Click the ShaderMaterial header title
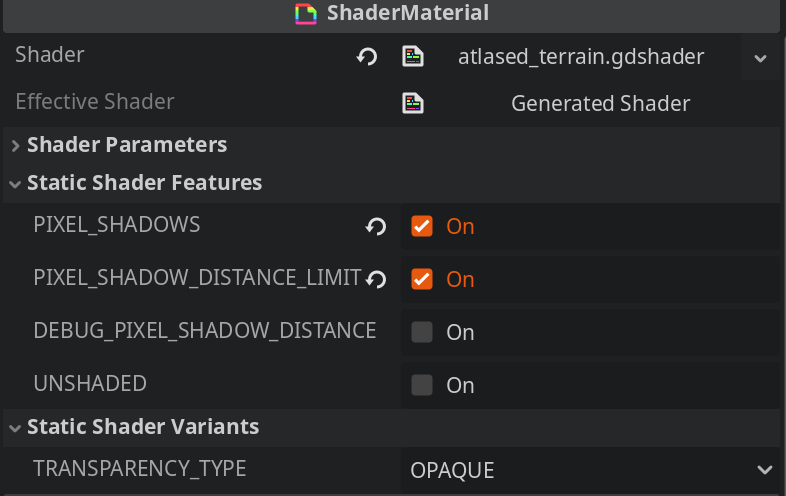The image size is (786, 496). click(x=408, y=13)
